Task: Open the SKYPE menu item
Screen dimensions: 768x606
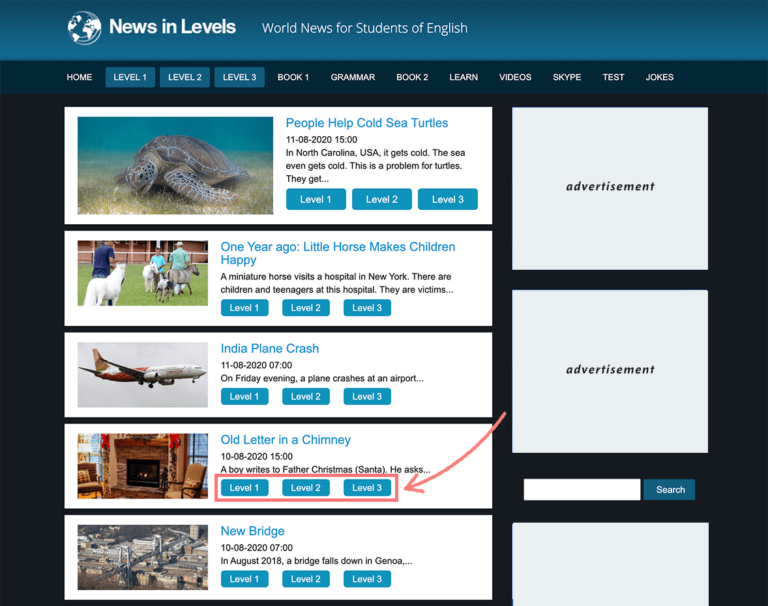Action: [x=566, y=77]
